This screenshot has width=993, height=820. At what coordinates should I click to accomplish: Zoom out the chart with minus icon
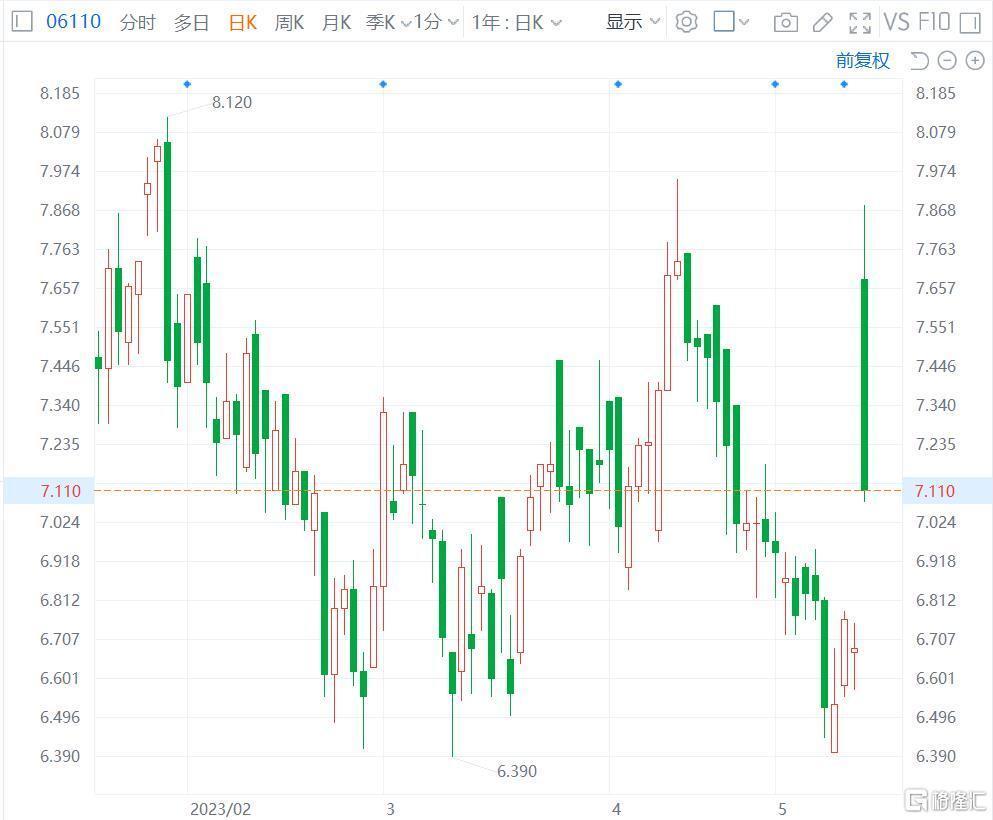click(x=947, y=61)
